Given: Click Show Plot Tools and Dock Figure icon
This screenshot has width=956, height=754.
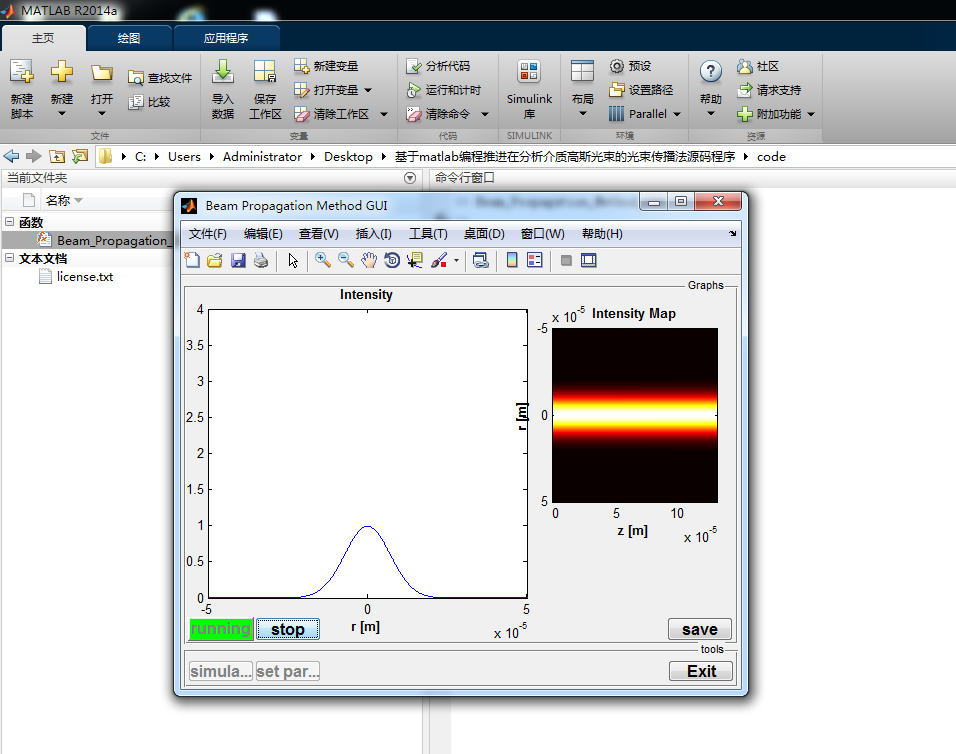Looking at the screenshot, I should coord(589,260).
